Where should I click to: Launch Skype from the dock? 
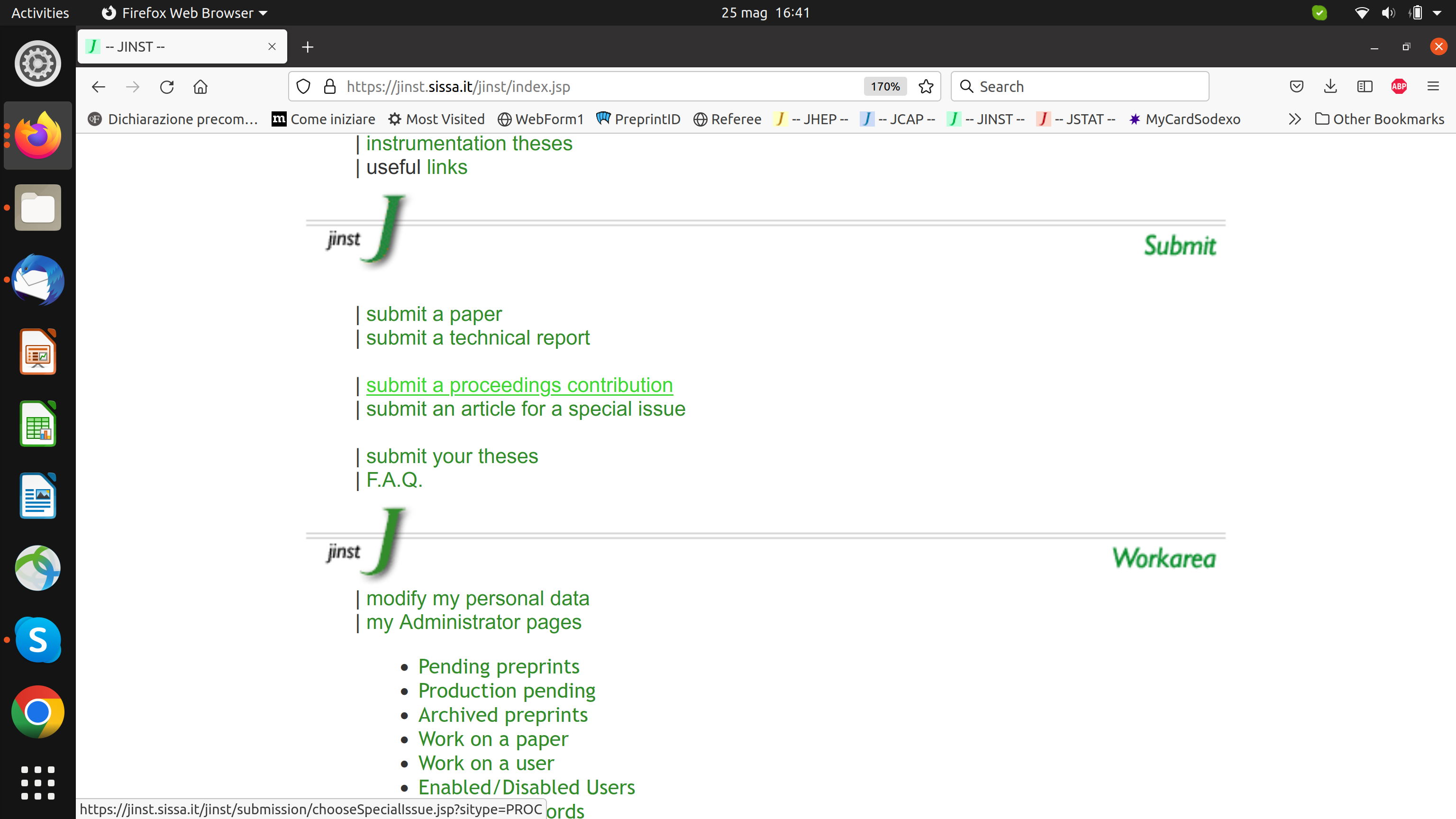pyautogui.click(x=38, y=640)
